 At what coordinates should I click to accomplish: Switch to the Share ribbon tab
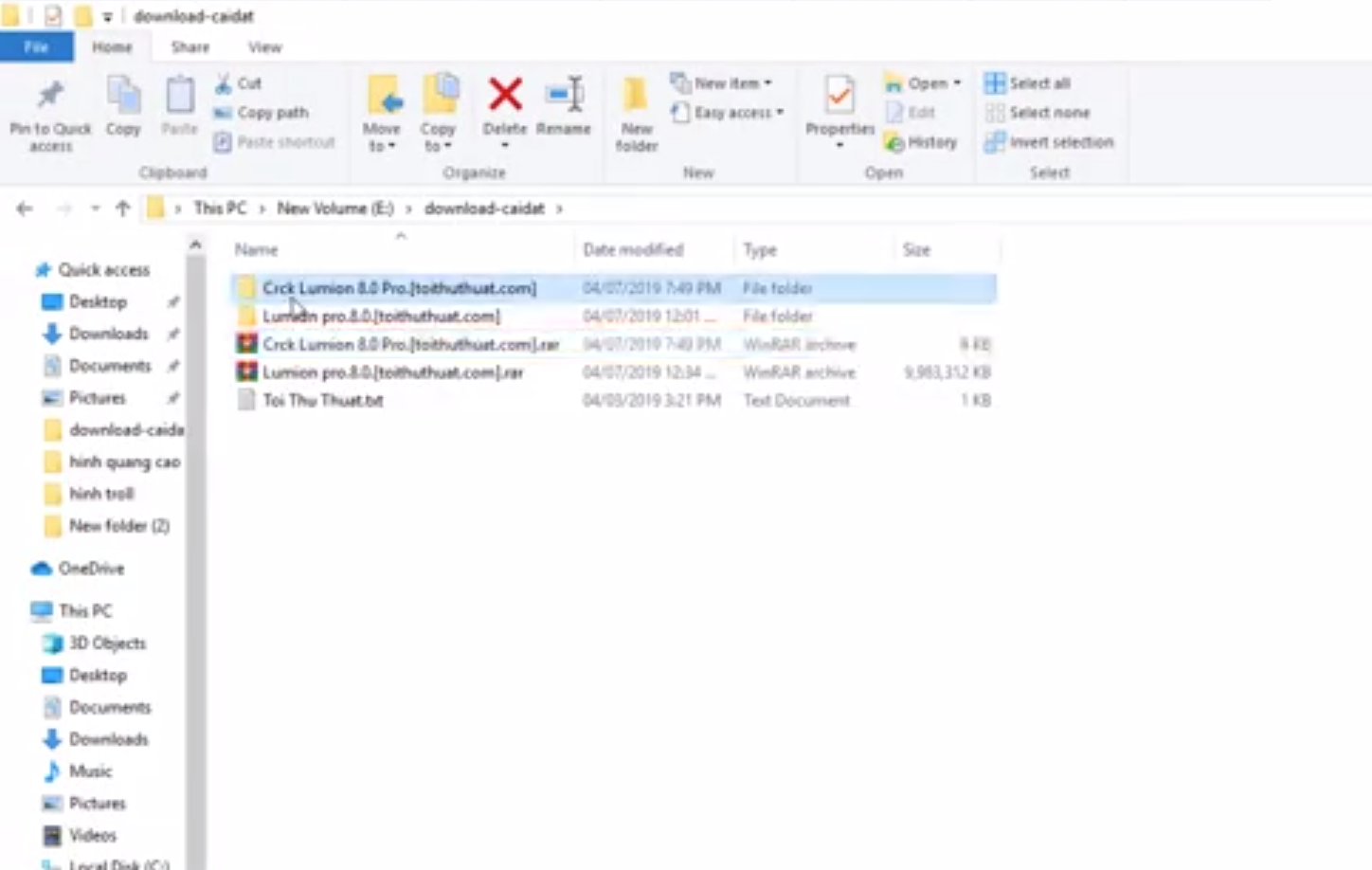pyautogui.click(x=190, y=47)
